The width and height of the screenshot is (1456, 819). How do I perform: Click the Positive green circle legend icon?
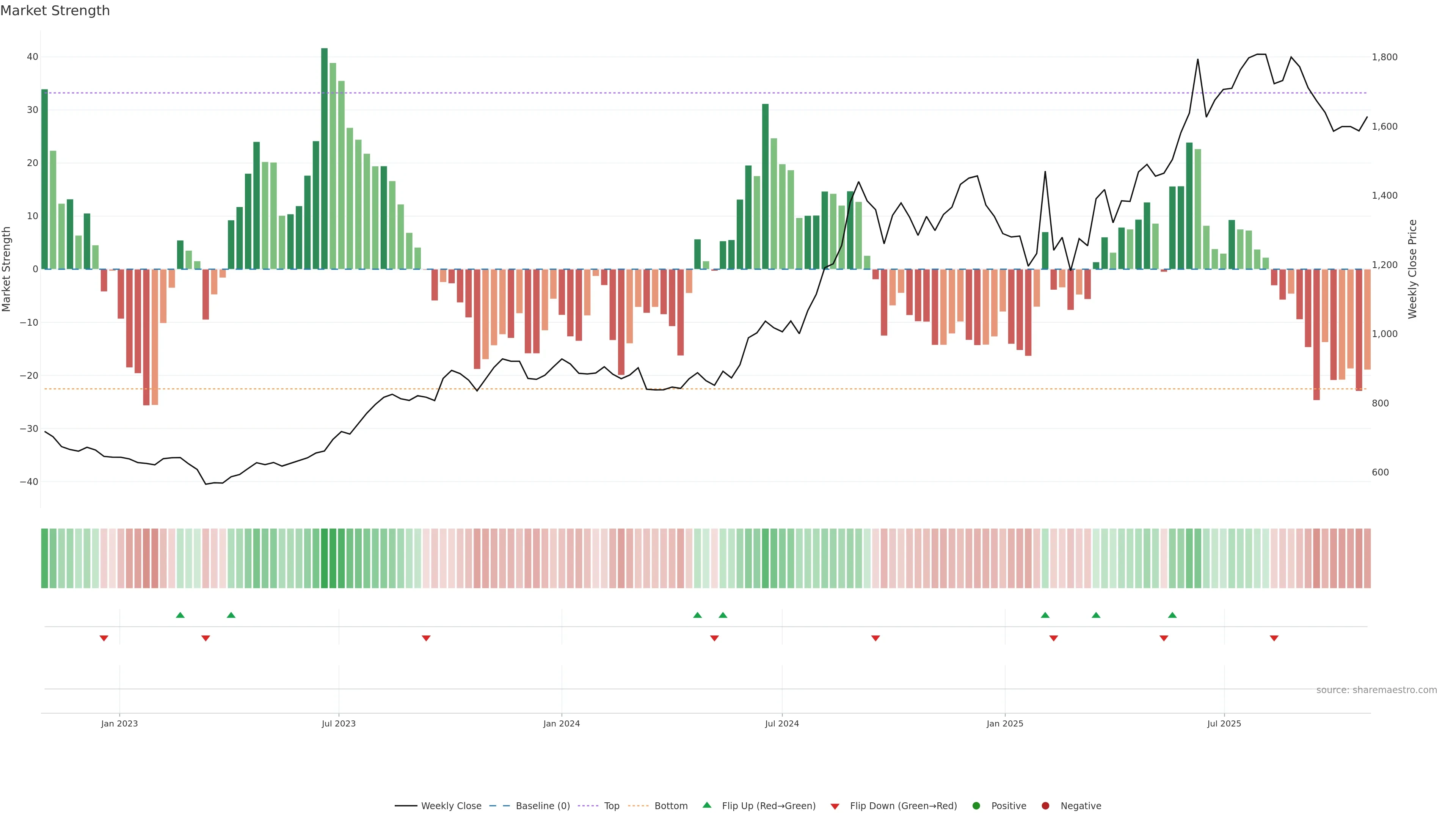(x=976, y=806)
